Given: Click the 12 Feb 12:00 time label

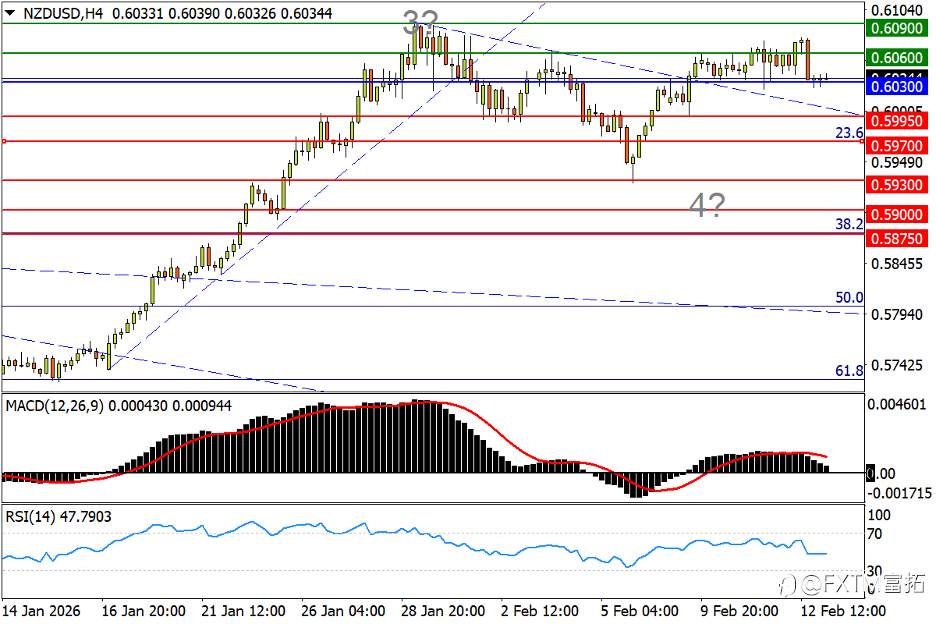Looking at the screenshot, I should click(x=843, y=611).
